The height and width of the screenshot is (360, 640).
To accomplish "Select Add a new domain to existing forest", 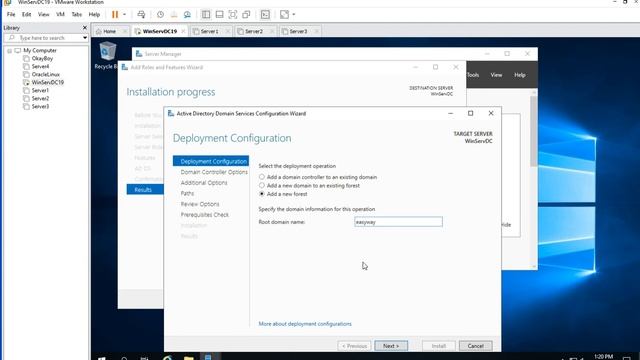I will (x=262, y=185).
